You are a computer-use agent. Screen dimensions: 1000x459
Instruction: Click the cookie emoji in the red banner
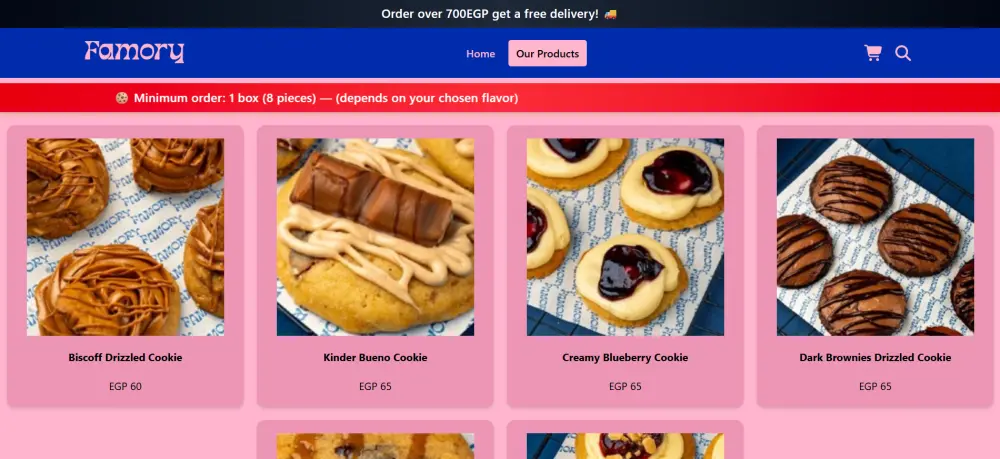pos(122,98)
